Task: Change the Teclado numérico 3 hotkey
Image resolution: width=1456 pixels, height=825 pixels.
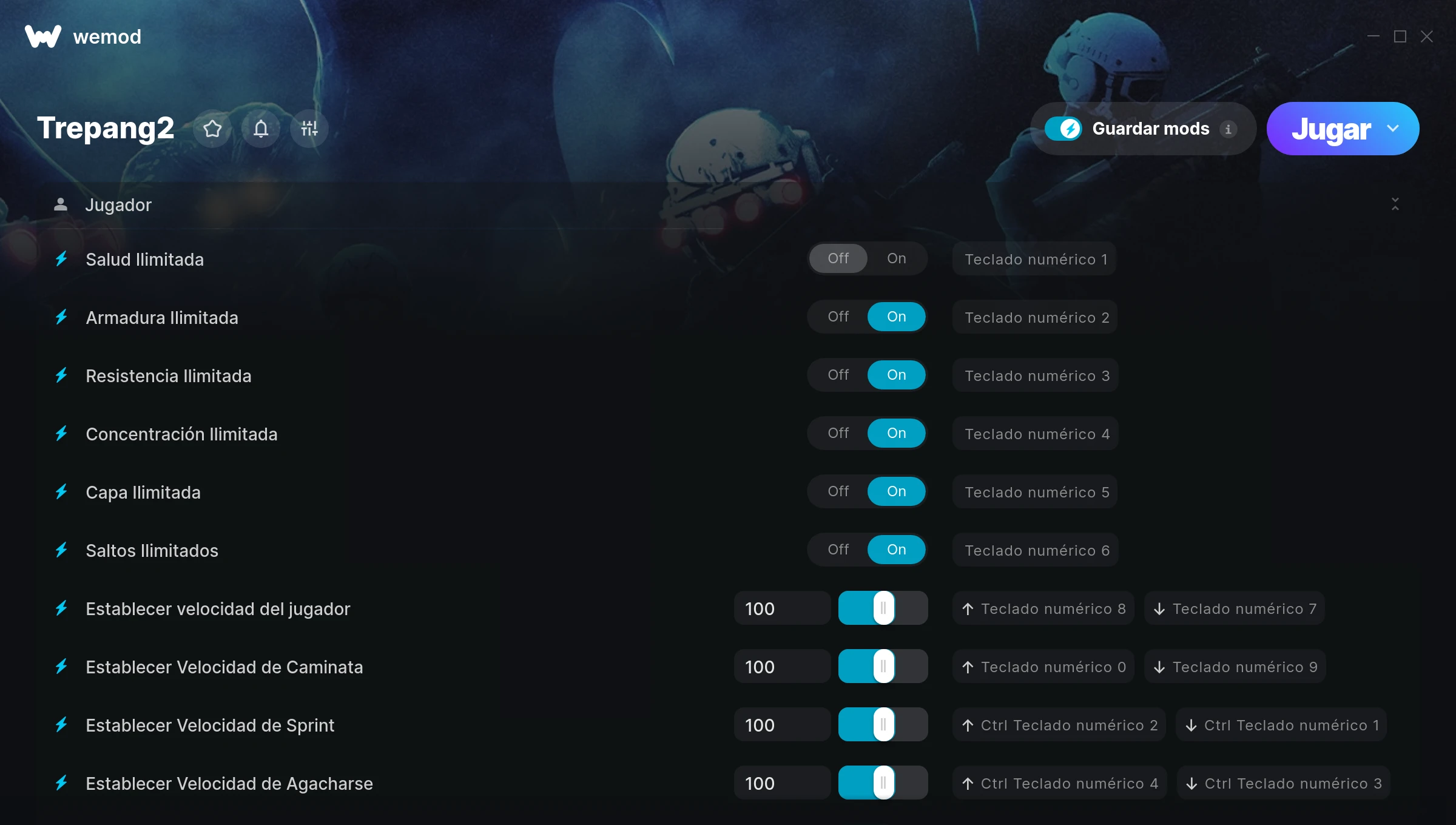Action: (1036, 375)
